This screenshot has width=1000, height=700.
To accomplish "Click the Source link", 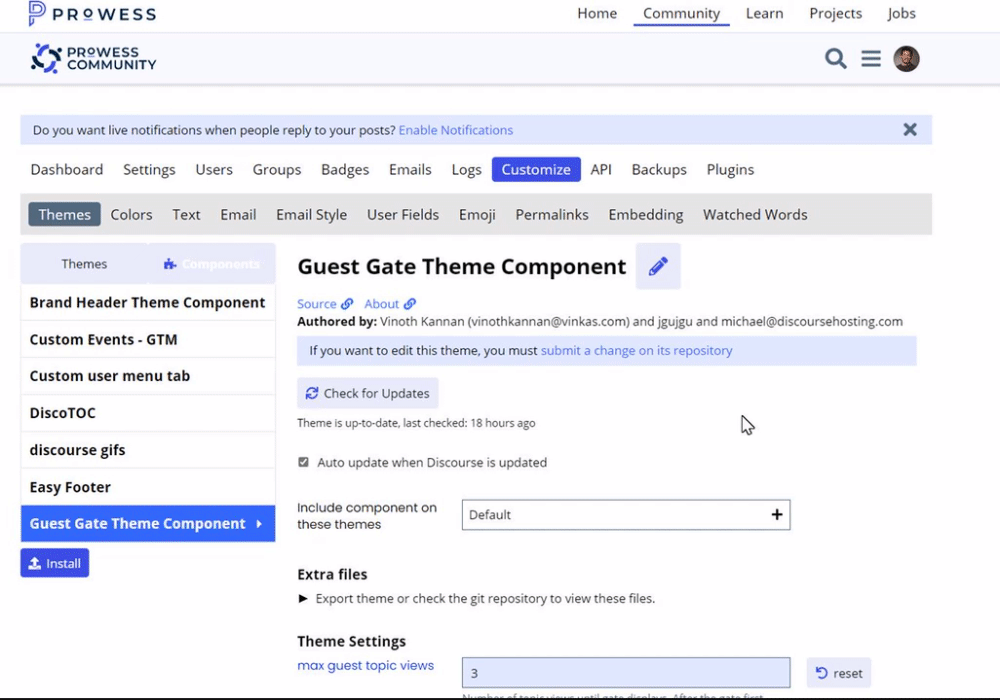I will [x=325, y=304].
